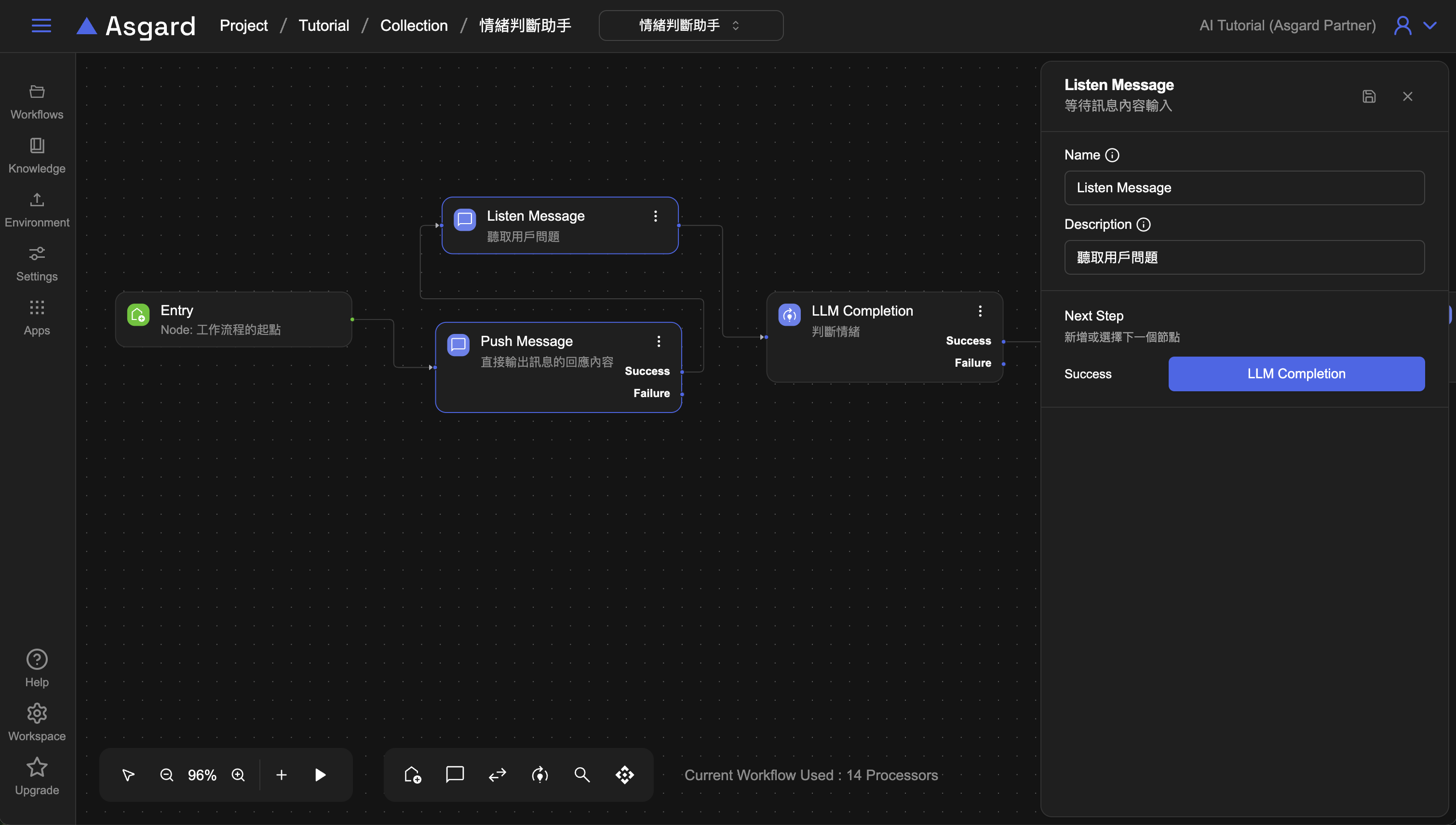Click the zoom in magnifier icon
Image resolution: width=1456 pixels, height=825 pixels.
[238, 774]
